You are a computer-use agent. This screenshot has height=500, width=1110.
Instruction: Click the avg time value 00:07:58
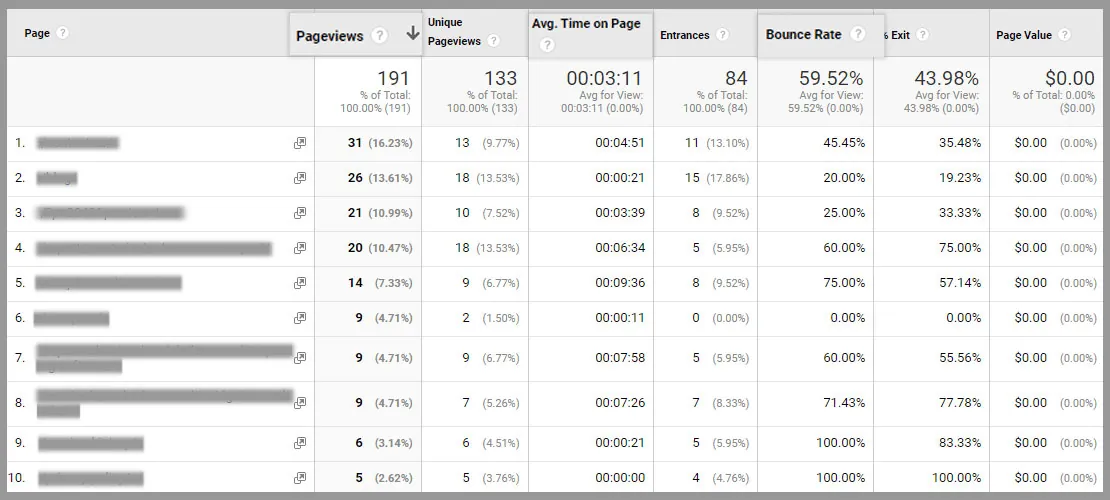[620, 358]
